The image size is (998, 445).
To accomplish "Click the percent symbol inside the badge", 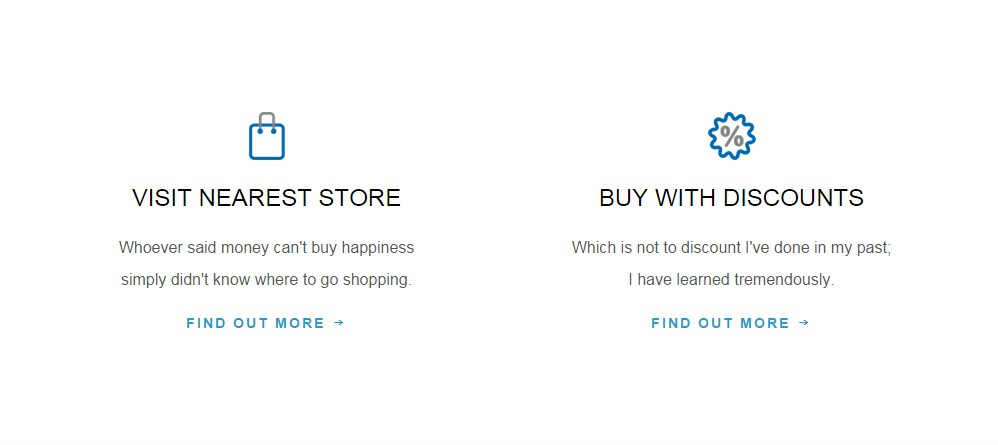I will coord(731,136).
